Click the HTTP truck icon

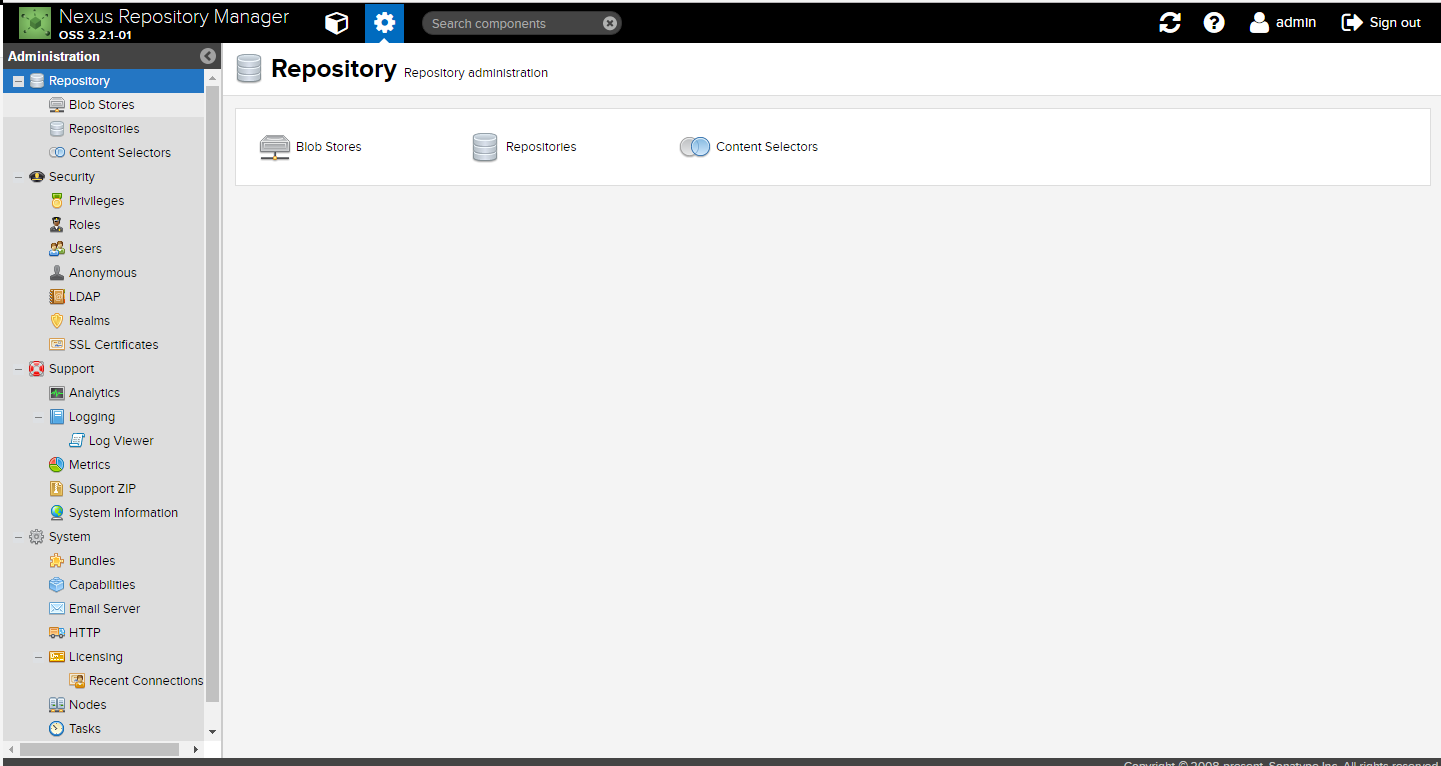pos(57,632)
